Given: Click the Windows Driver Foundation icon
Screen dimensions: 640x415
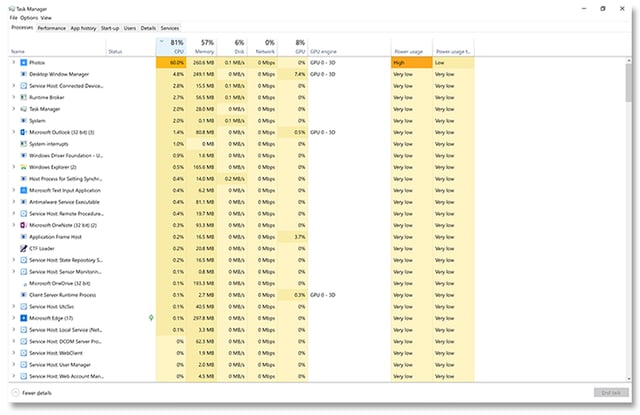Looking at the screenshot, I should tap(24, 155).
